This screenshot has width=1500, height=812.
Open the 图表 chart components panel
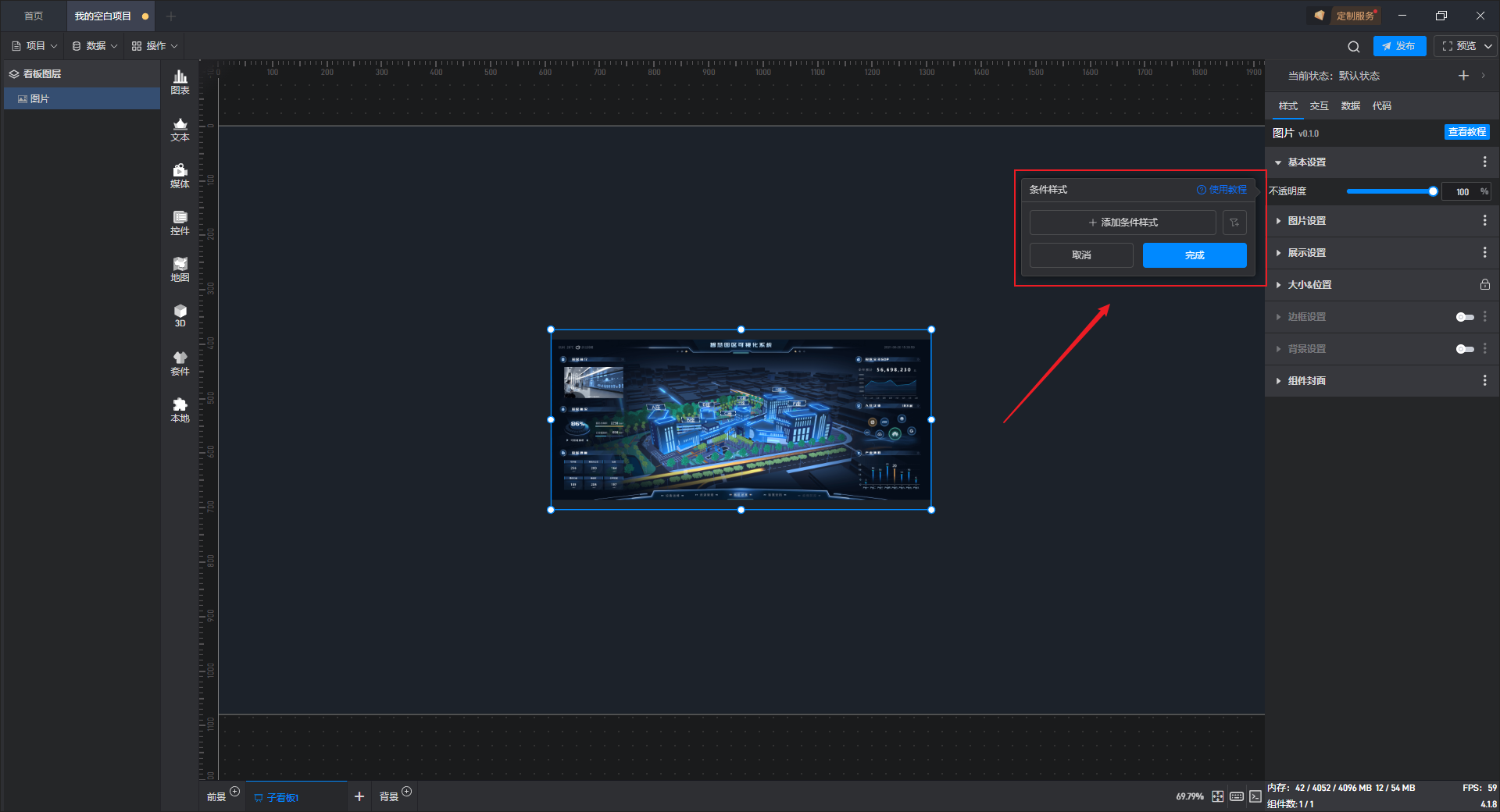180,82
